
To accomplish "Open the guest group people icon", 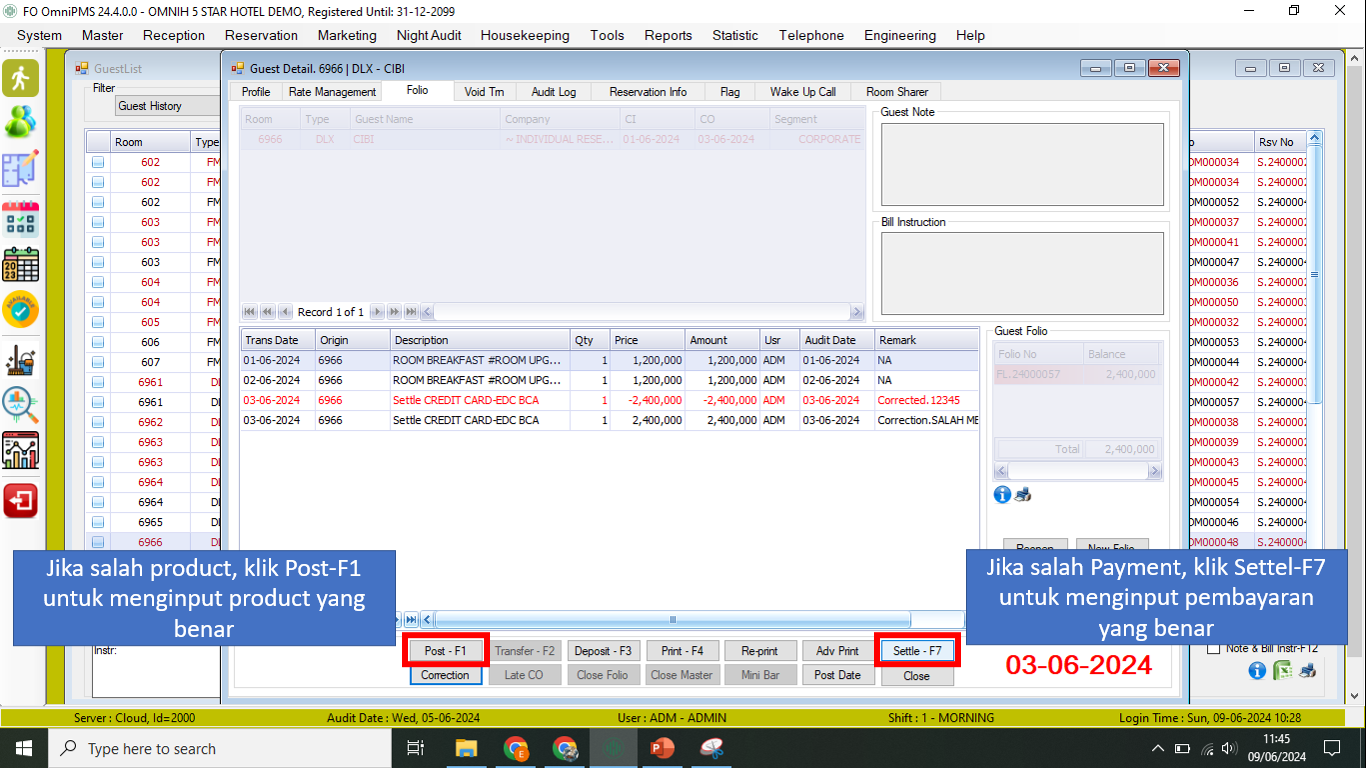I will (x=20, y=122).
